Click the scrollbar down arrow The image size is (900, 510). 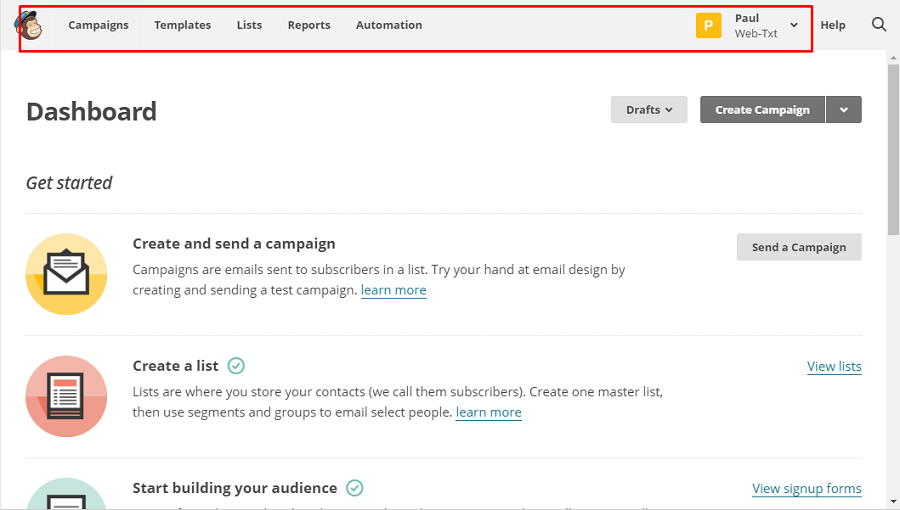click(x=893, y=502)
